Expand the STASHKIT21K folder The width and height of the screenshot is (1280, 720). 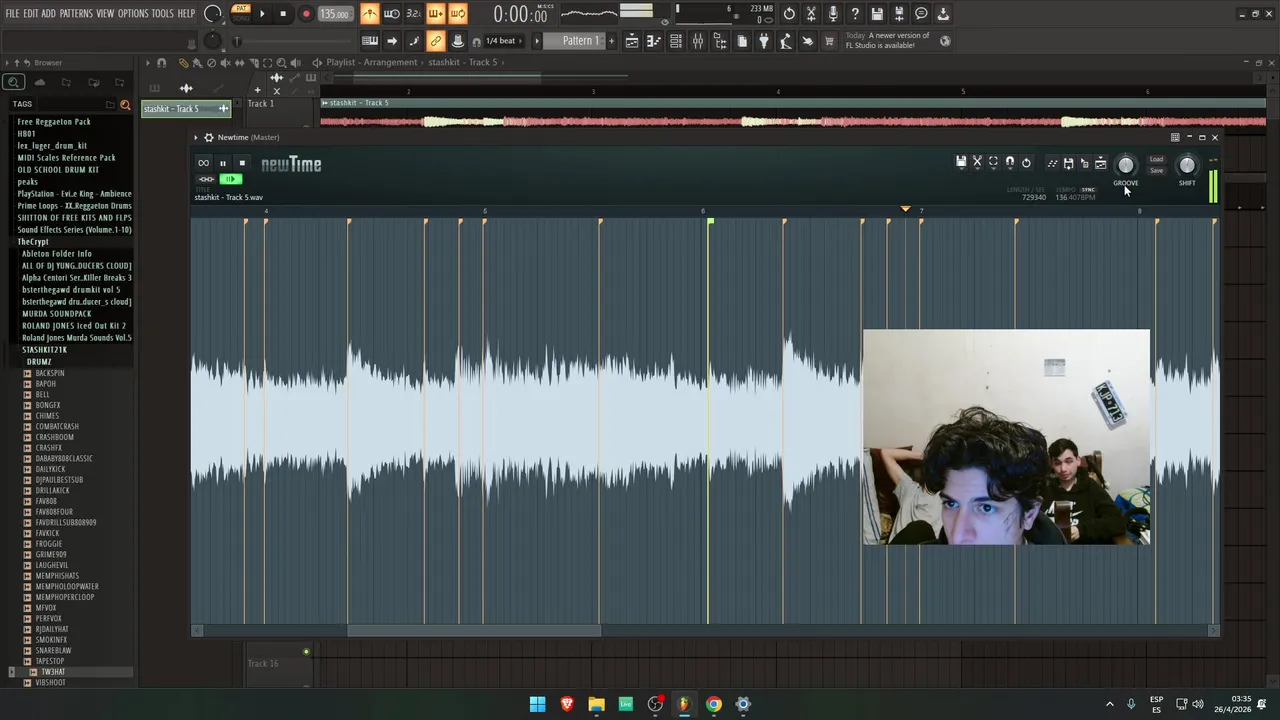44,350
